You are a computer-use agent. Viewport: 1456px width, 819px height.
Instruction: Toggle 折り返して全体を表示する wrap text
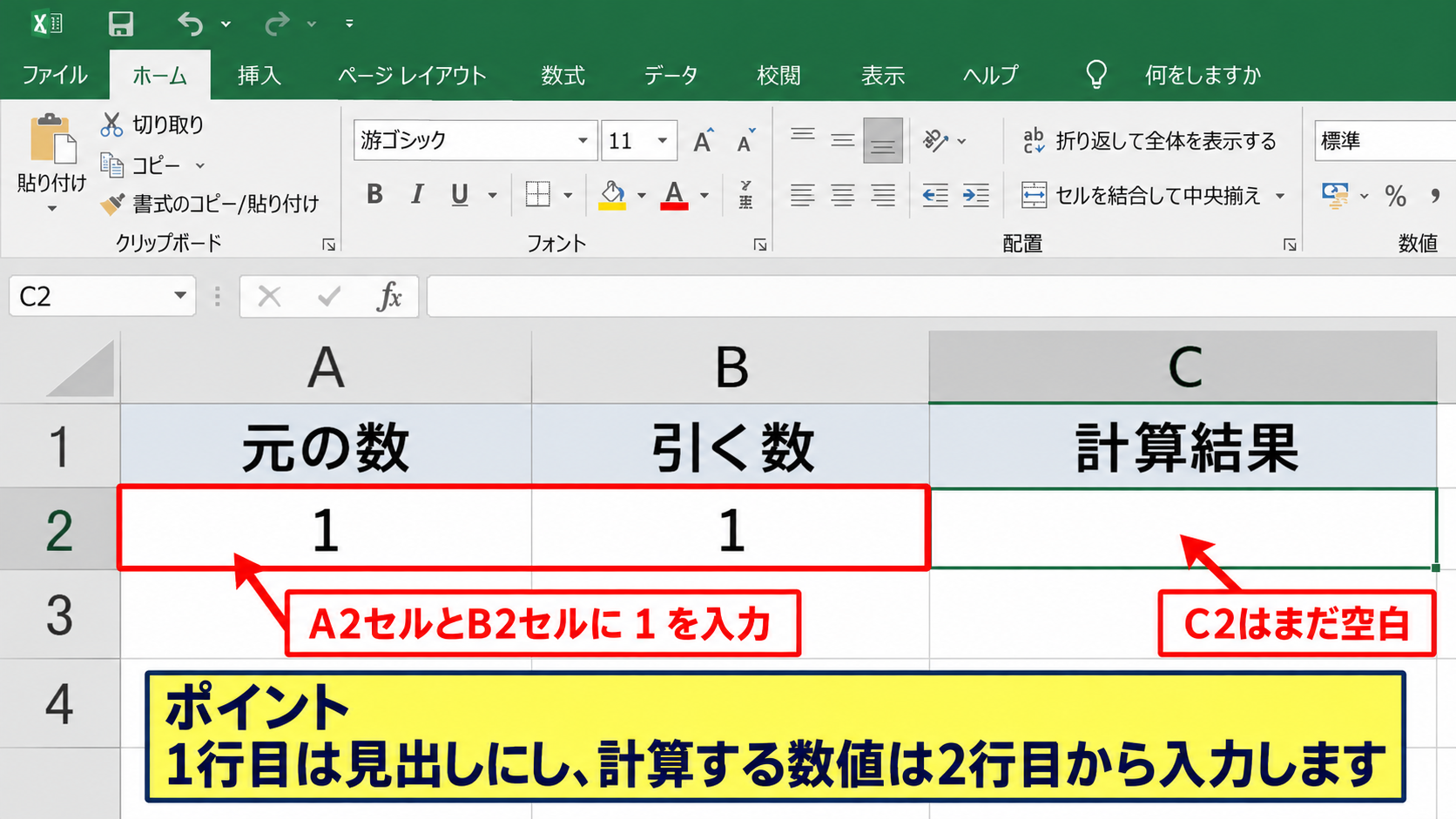[x=1149, y=140]
